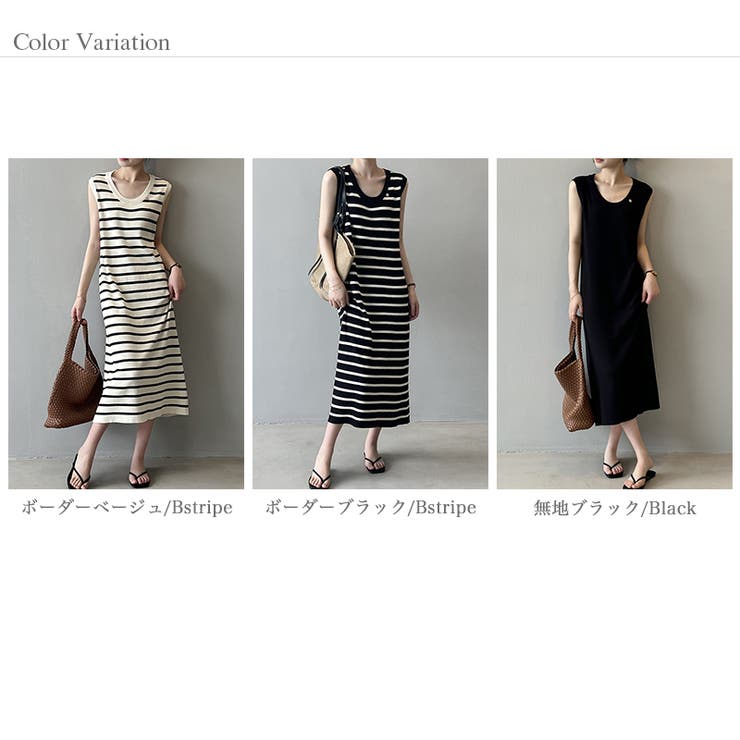
Task: Click the hem of beige striped dress
Action: click(x=141, y=414)
